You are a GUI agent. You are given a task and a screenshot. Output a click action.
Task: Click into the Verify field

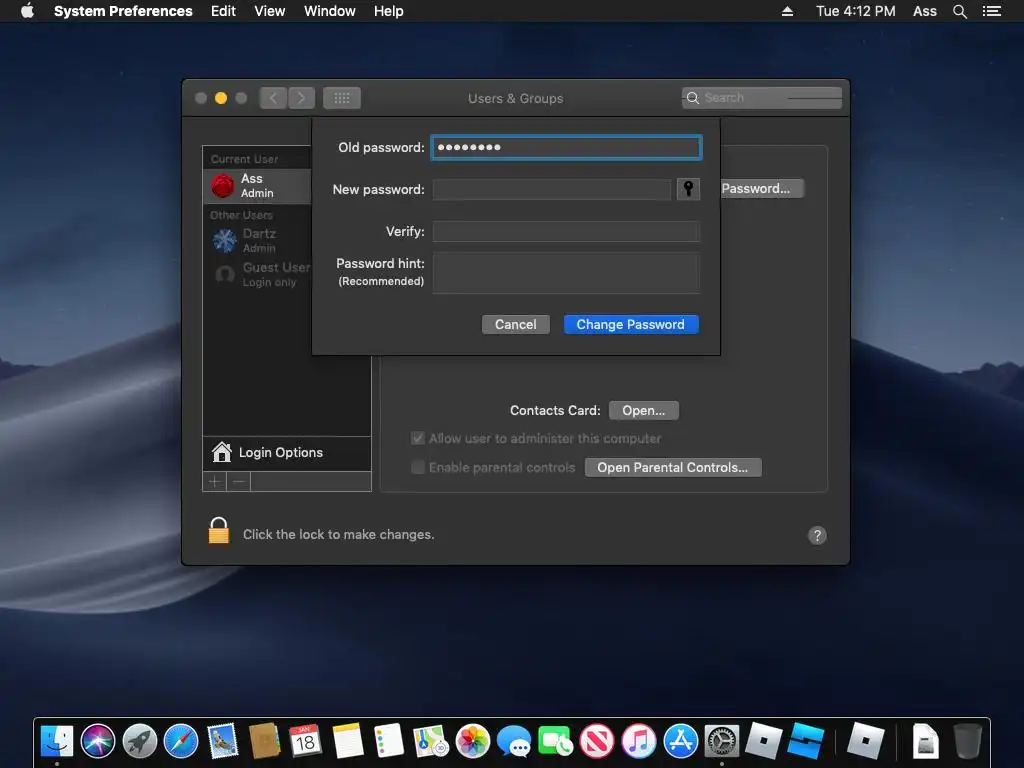point(566,231)
